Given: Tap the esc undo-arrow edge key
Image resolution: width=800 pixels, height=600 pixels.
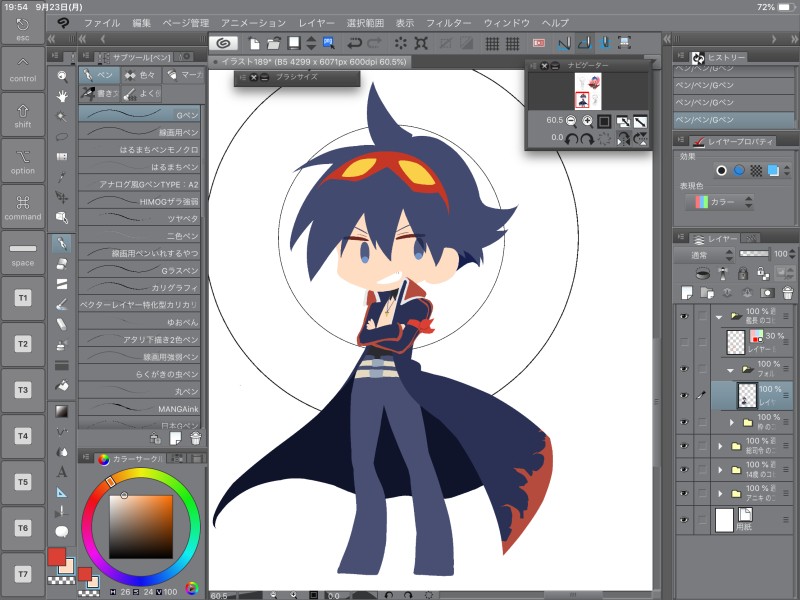Looking at the screenshot, I should point(22,29).
